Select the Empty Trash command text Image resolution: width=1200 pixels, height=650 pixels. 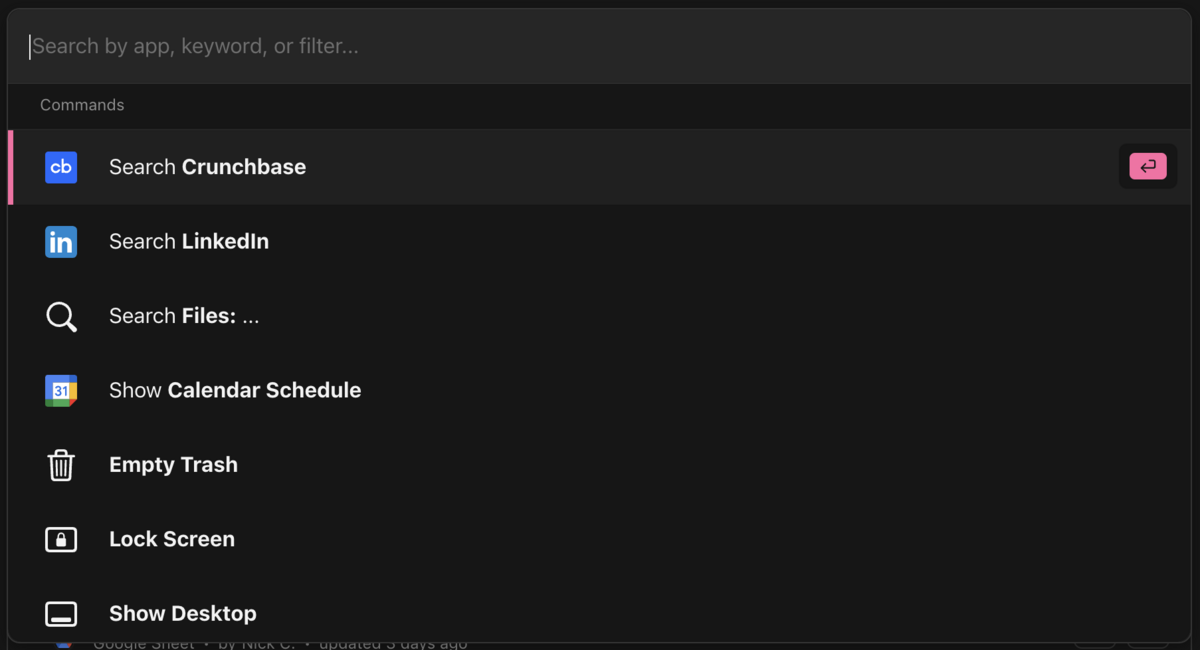tap(173, 465)
